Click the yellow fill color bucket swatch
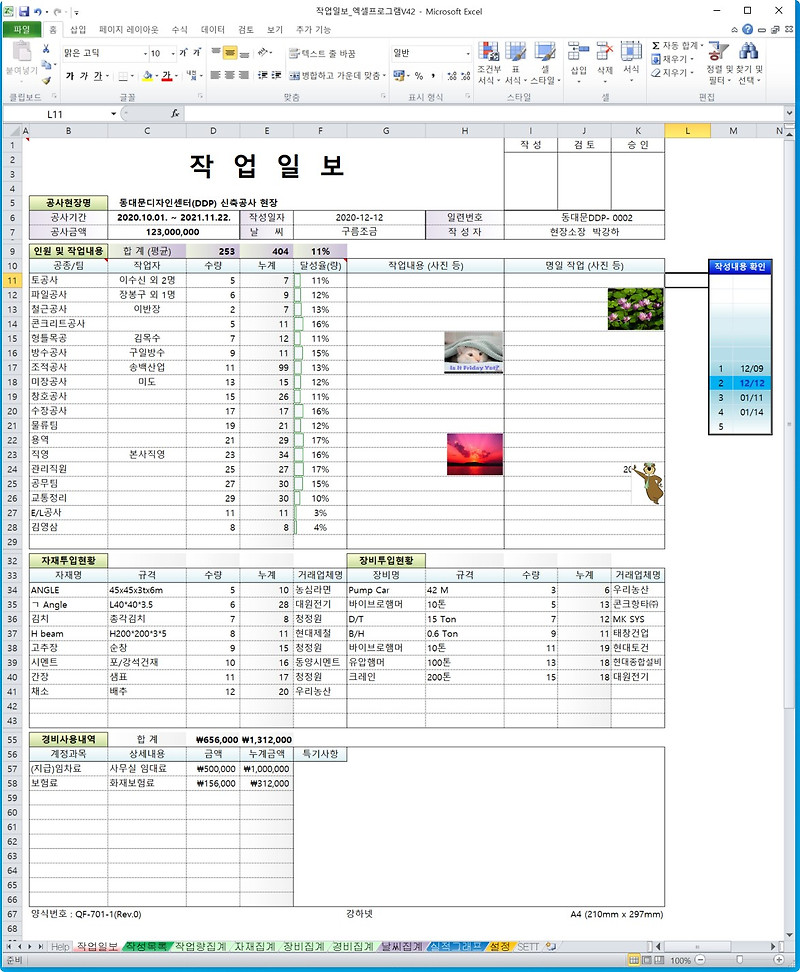This screenshot has width=800, height=972. coord(147,76)
